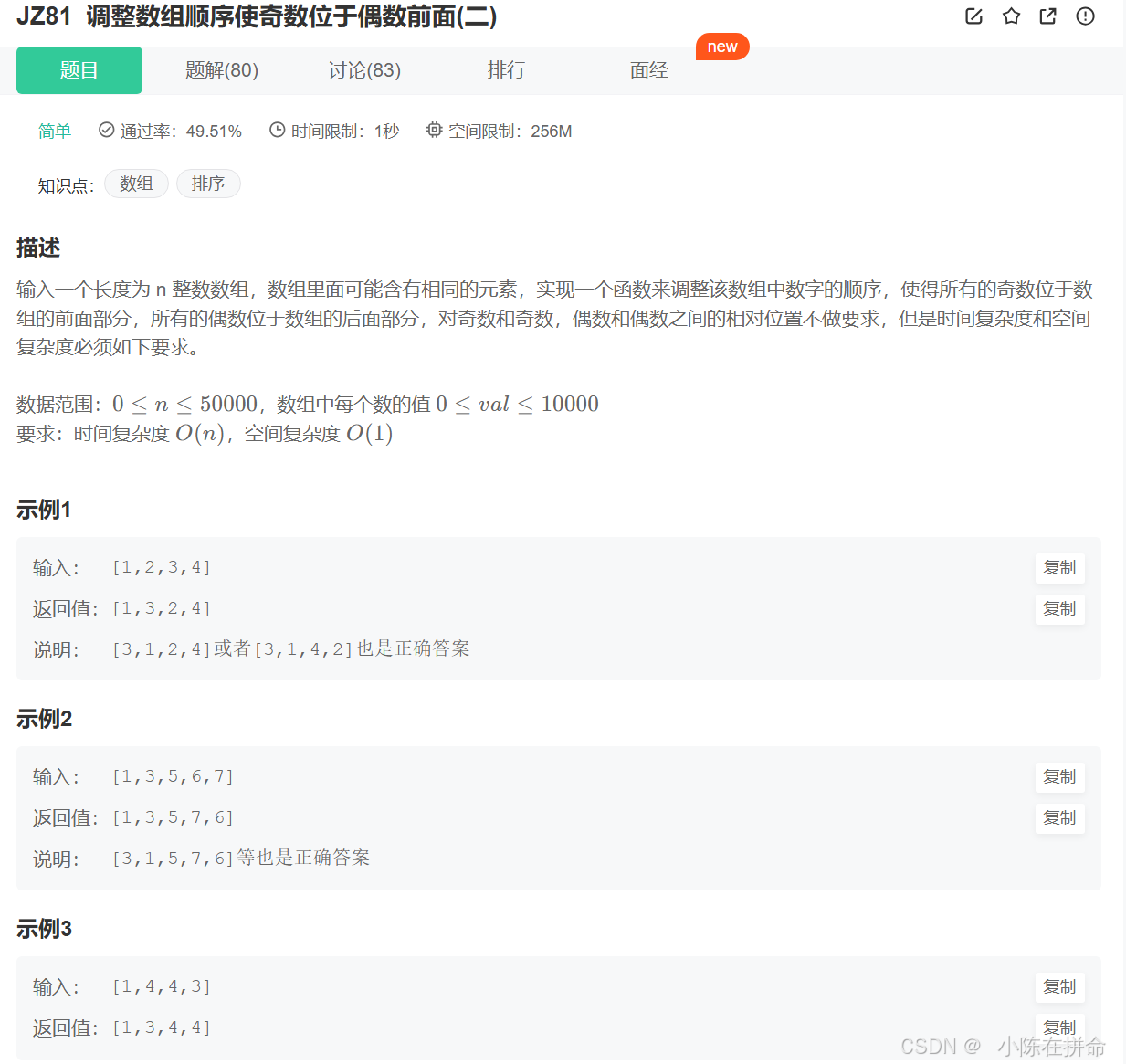Select the 数组 knowledge tag

(136, 184)
